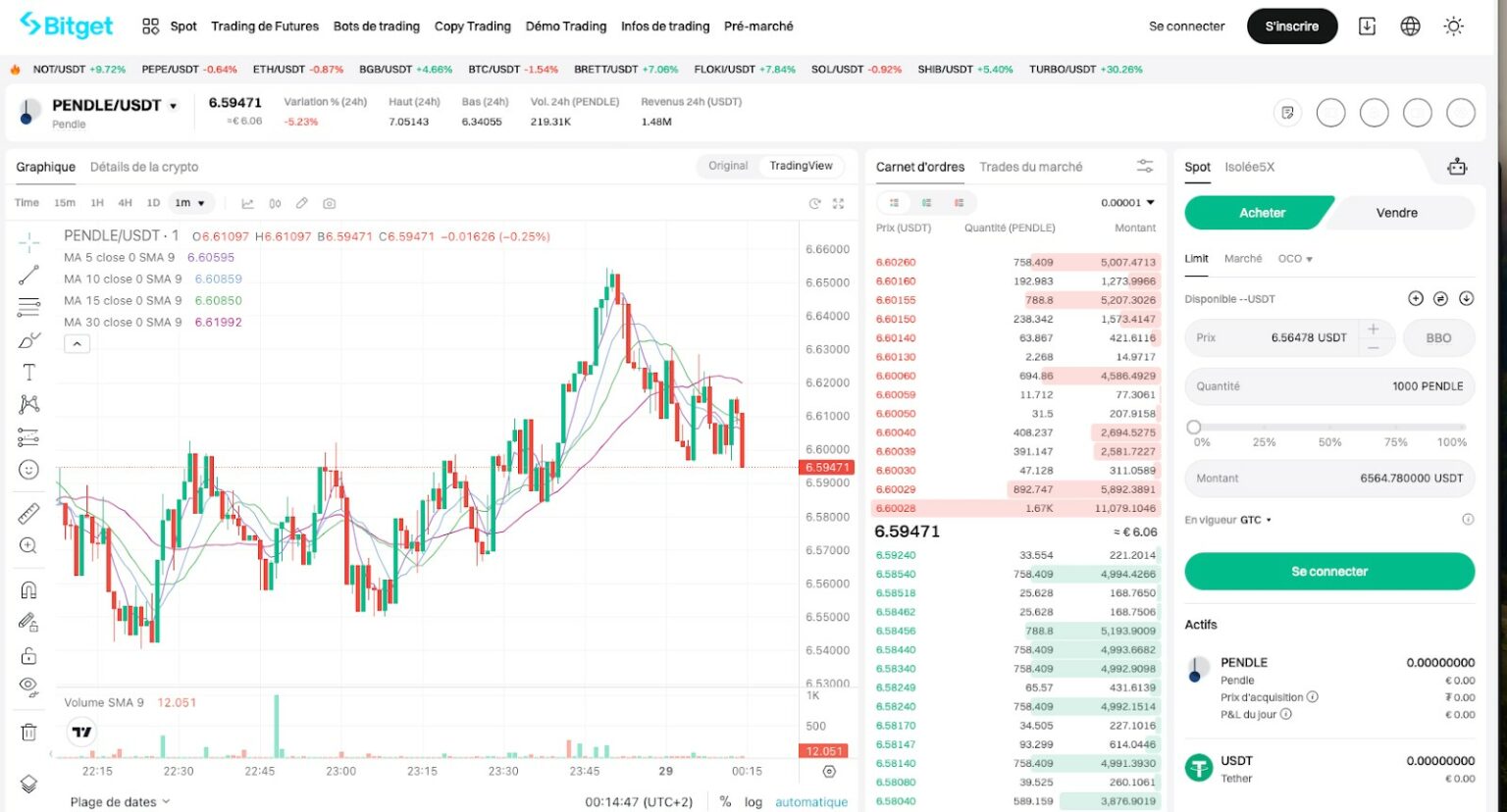Select the Text drawing tool

pos(27,372)
